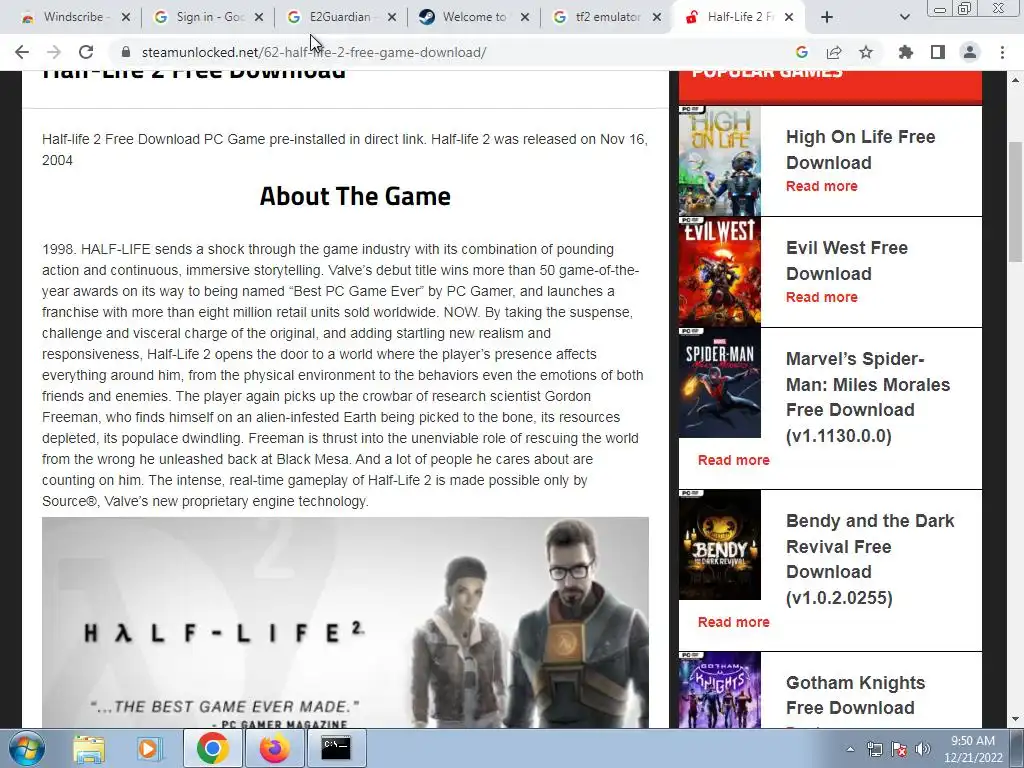Viewport: 1024px width, 768px height.
Task: Open High On Life Free Download link
Action: (x=860, y=150)
